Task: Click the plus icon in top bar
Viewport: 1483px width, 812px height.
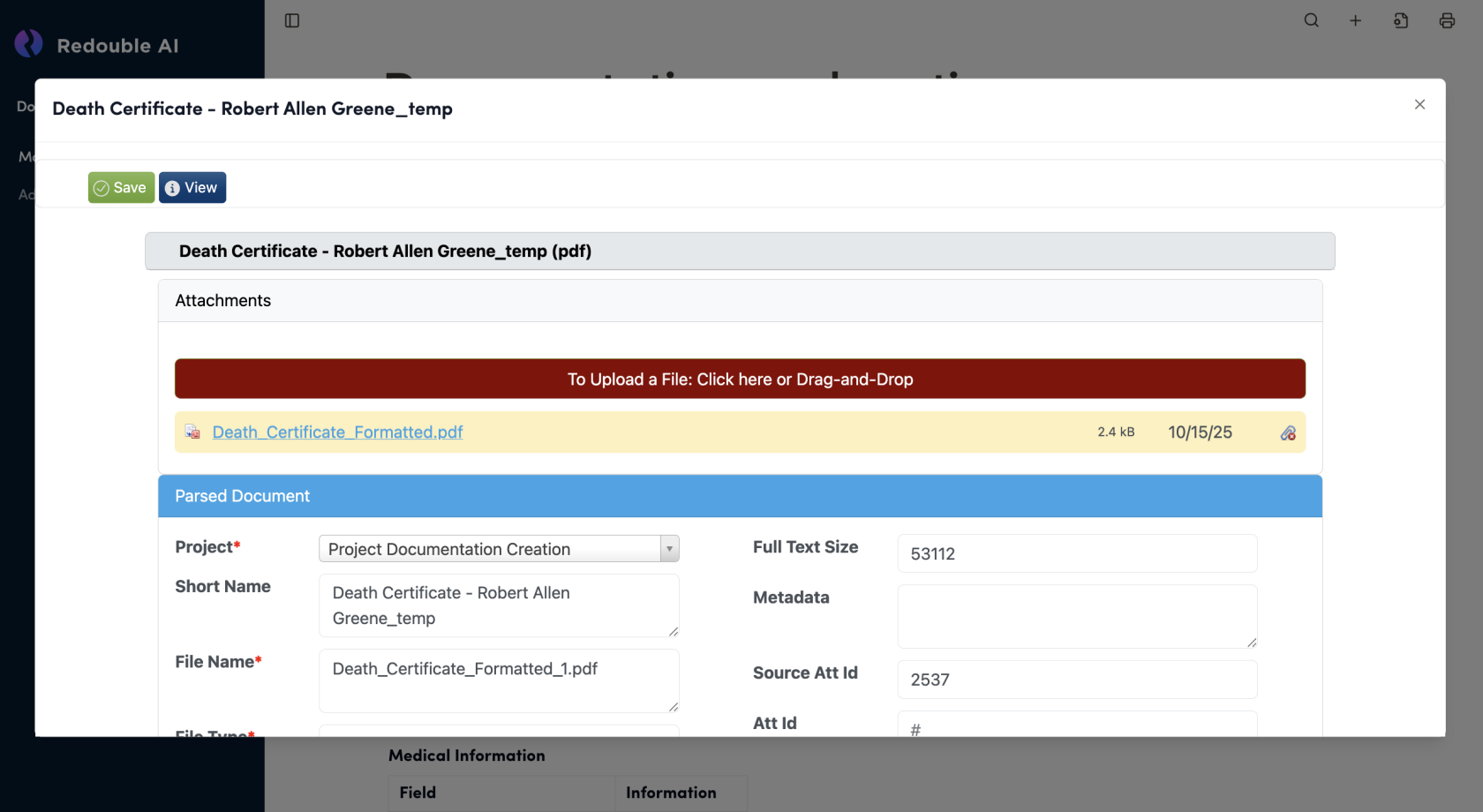Action: point(1356,20)
